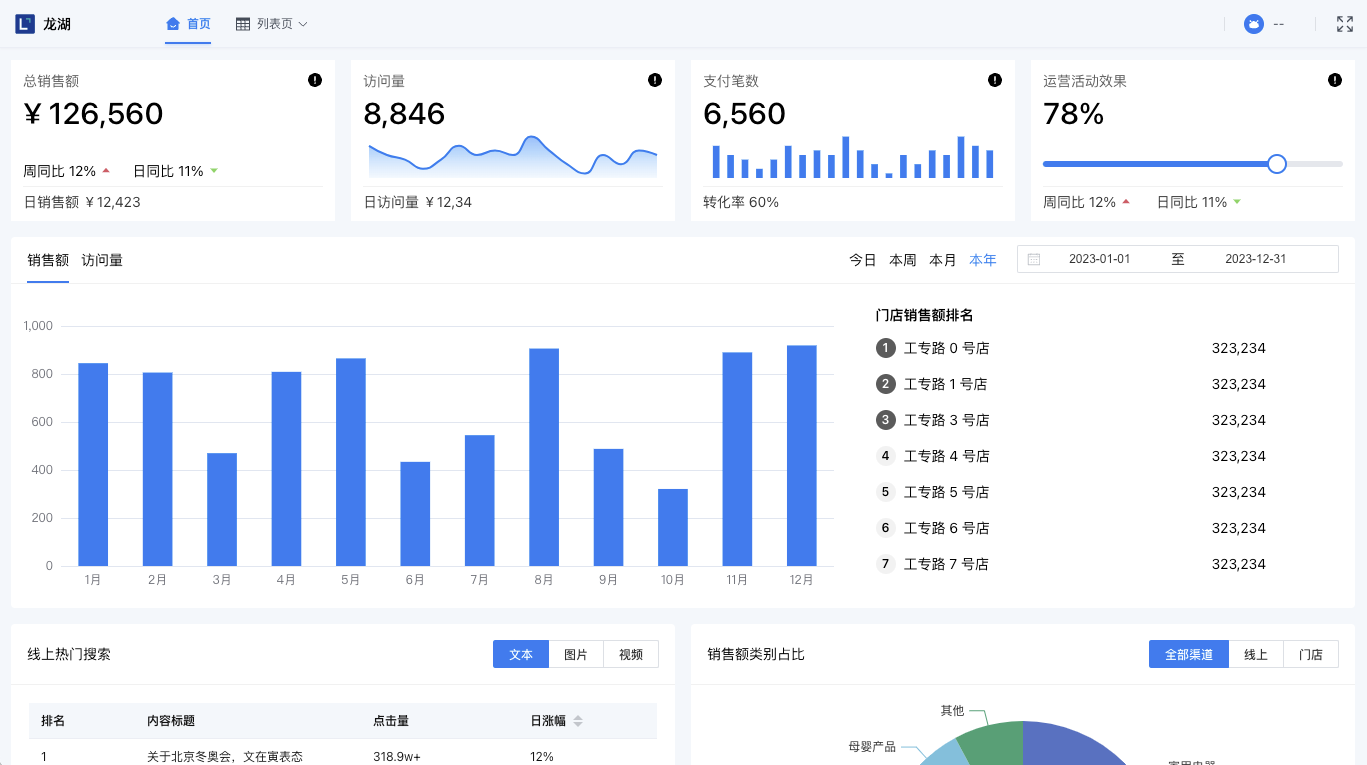The height and width of the screenshot is (765, 1367).
Task: Click the slider handle at 78%
Action: (x=1277, y=164)
